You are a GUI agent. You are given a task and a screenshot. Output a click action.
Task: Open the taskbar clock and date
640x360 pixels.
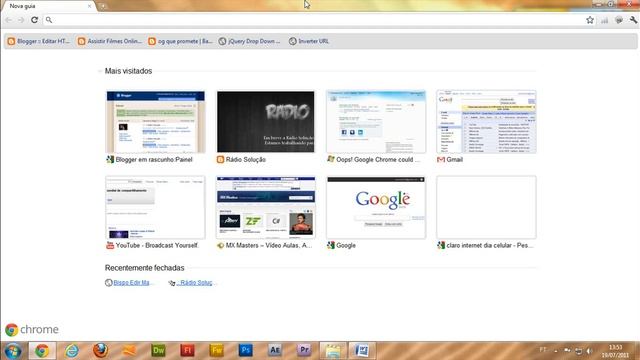615,351
